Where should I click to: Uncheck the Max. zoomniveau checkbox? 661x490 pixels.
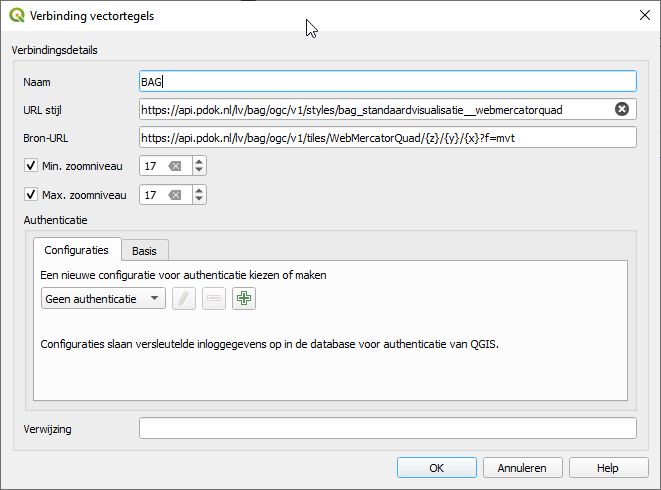[31, 194]
